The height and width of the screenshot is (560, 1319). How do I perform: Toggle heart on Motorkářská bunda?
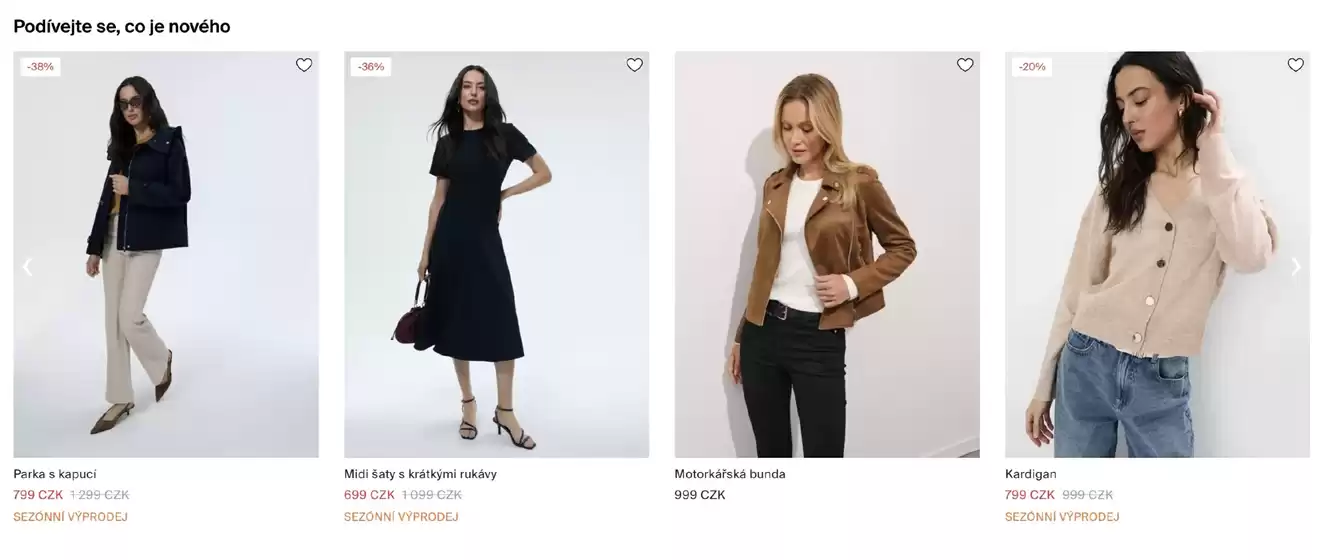(965, 65)
